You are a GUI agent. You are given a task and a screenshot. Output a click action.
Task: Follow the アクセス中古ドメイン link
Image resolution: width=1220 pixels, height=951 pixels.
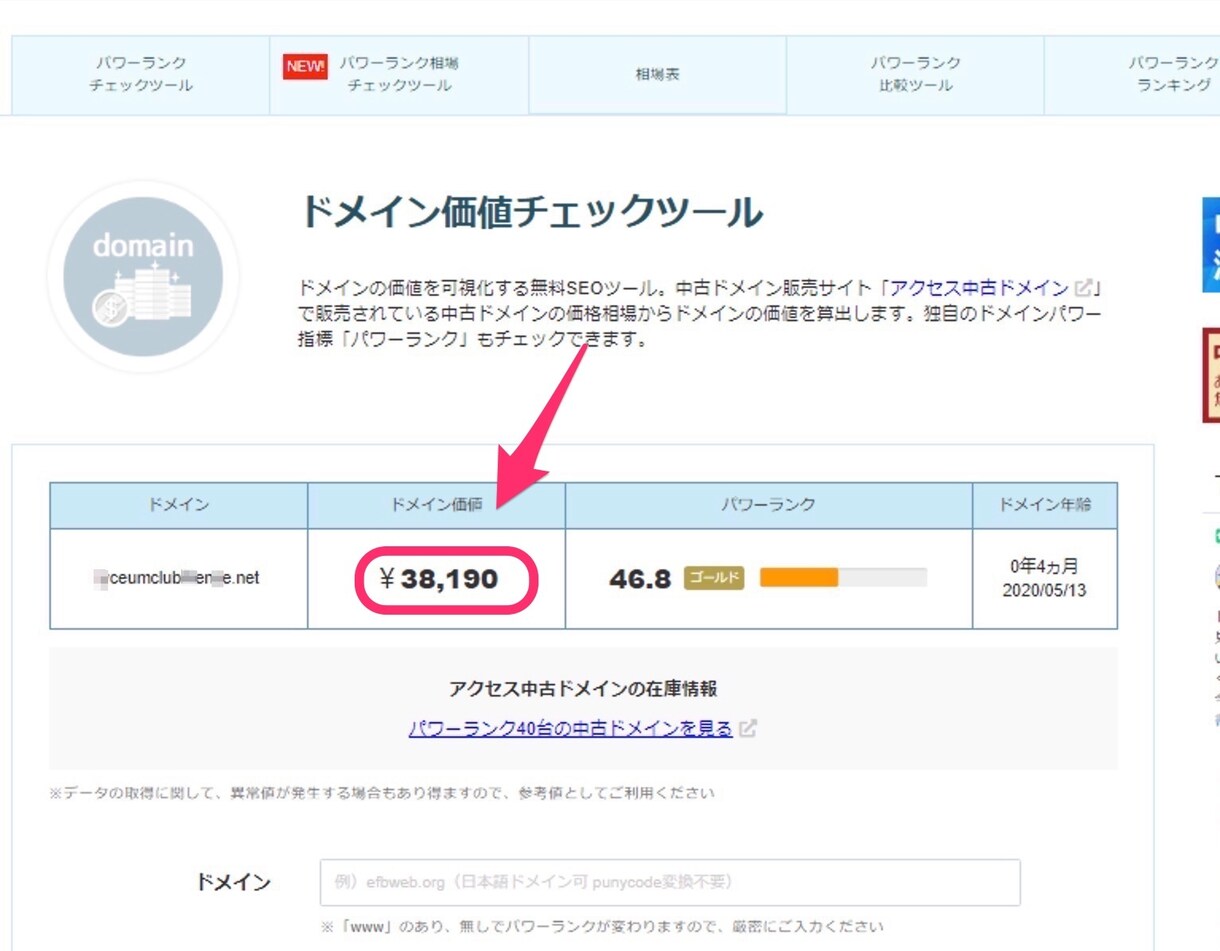(x=979, y=288)
